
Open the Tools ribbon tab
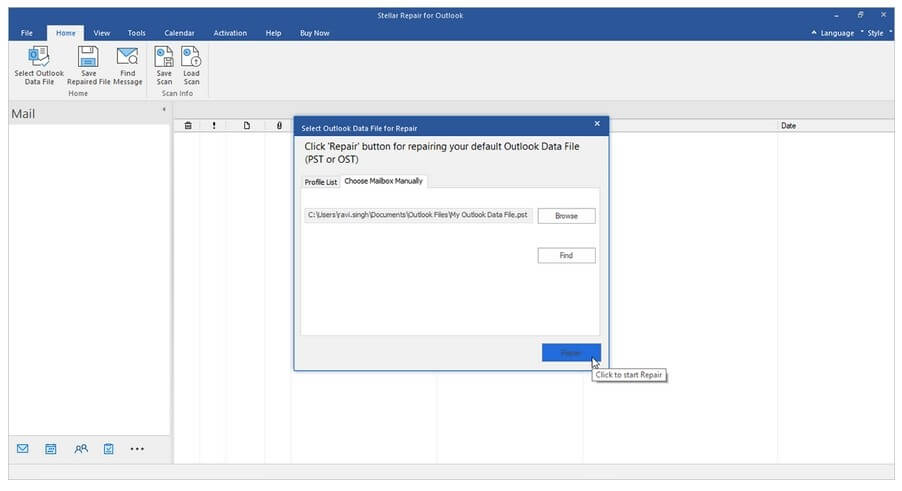(x=136, y=33)
